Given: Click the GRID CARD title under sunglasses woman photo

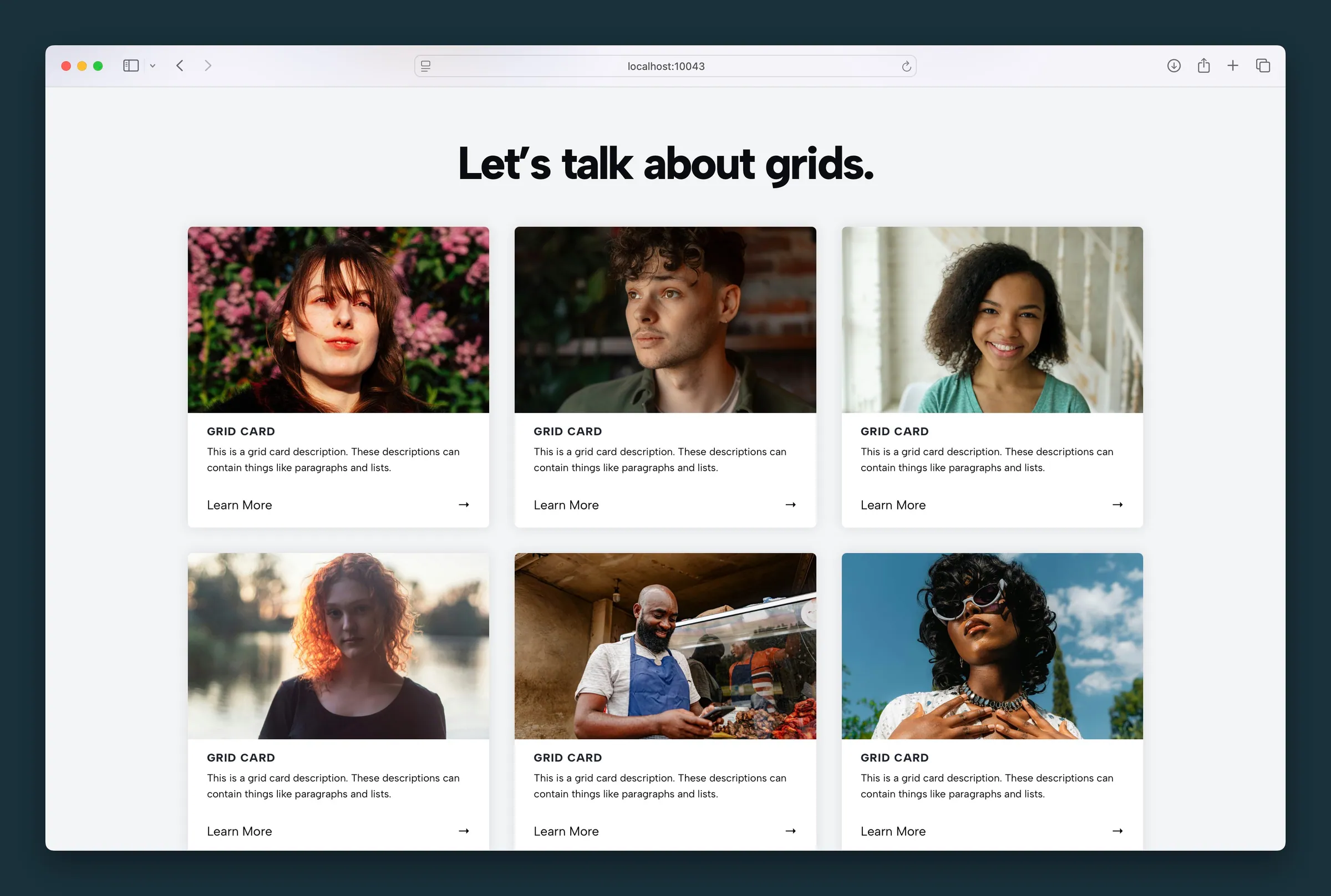Looking at the screenshot, I should [x=895, y=758].
